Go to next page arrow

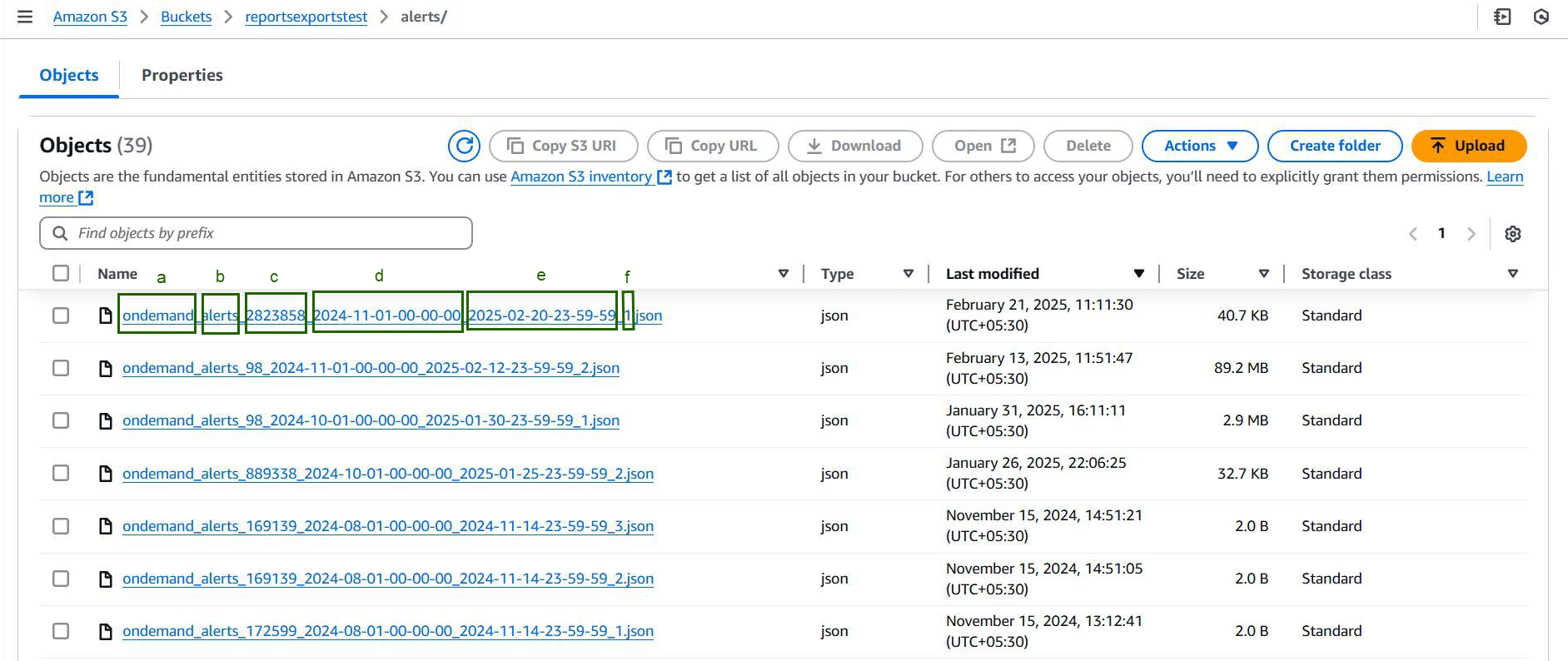point(1471,234)
